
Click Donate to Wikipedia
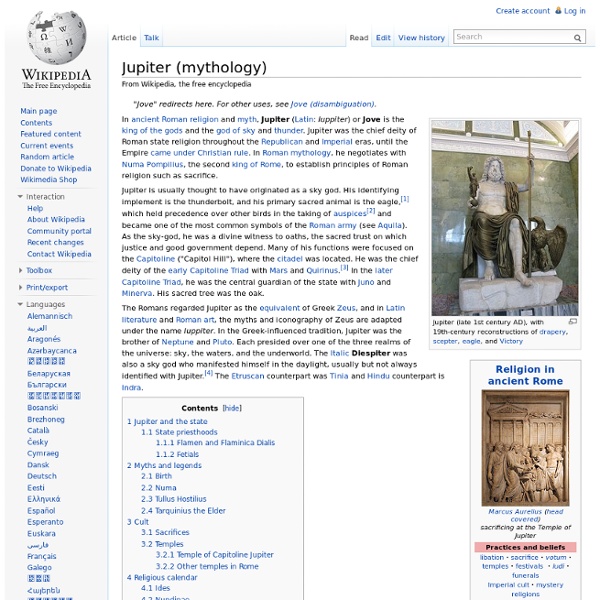56,168
